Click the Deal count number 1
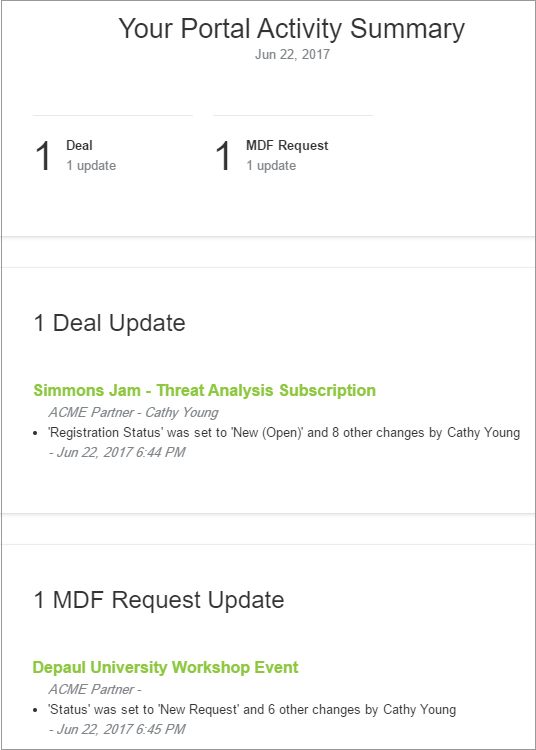536x750 pixels. coord(43,156)
